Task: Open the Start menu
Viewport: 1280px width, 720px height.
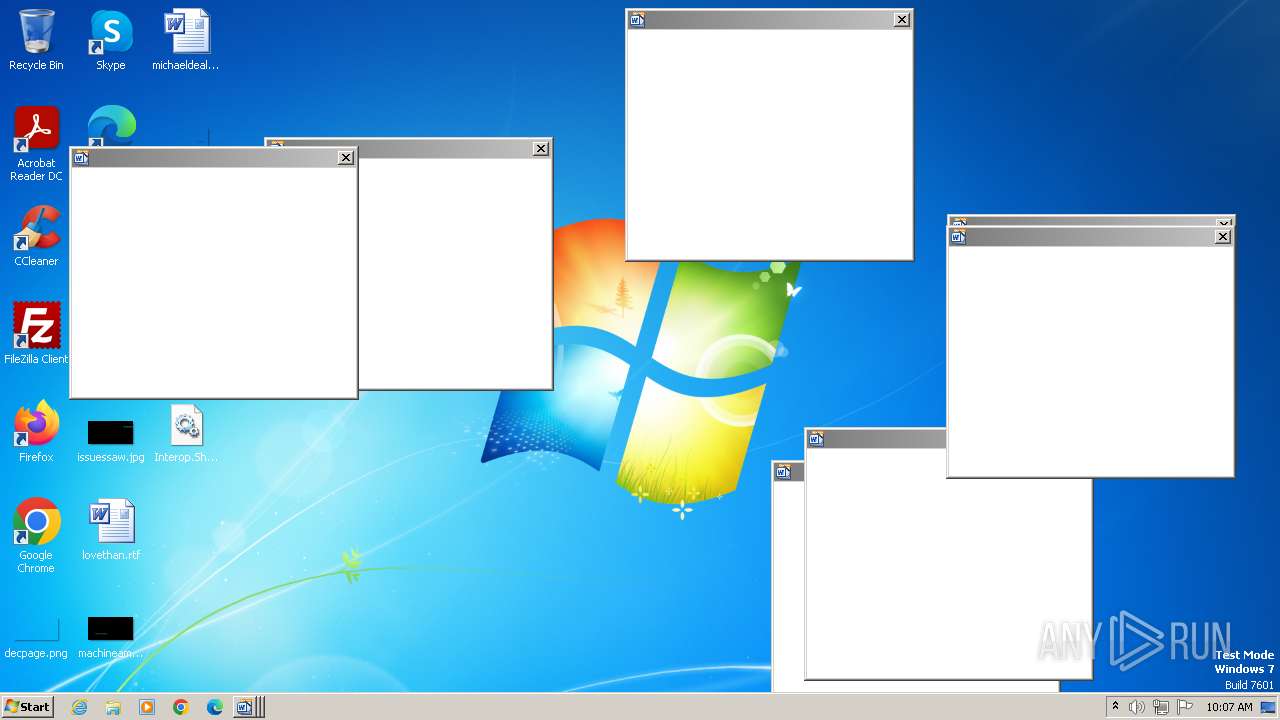Action: 27,707
